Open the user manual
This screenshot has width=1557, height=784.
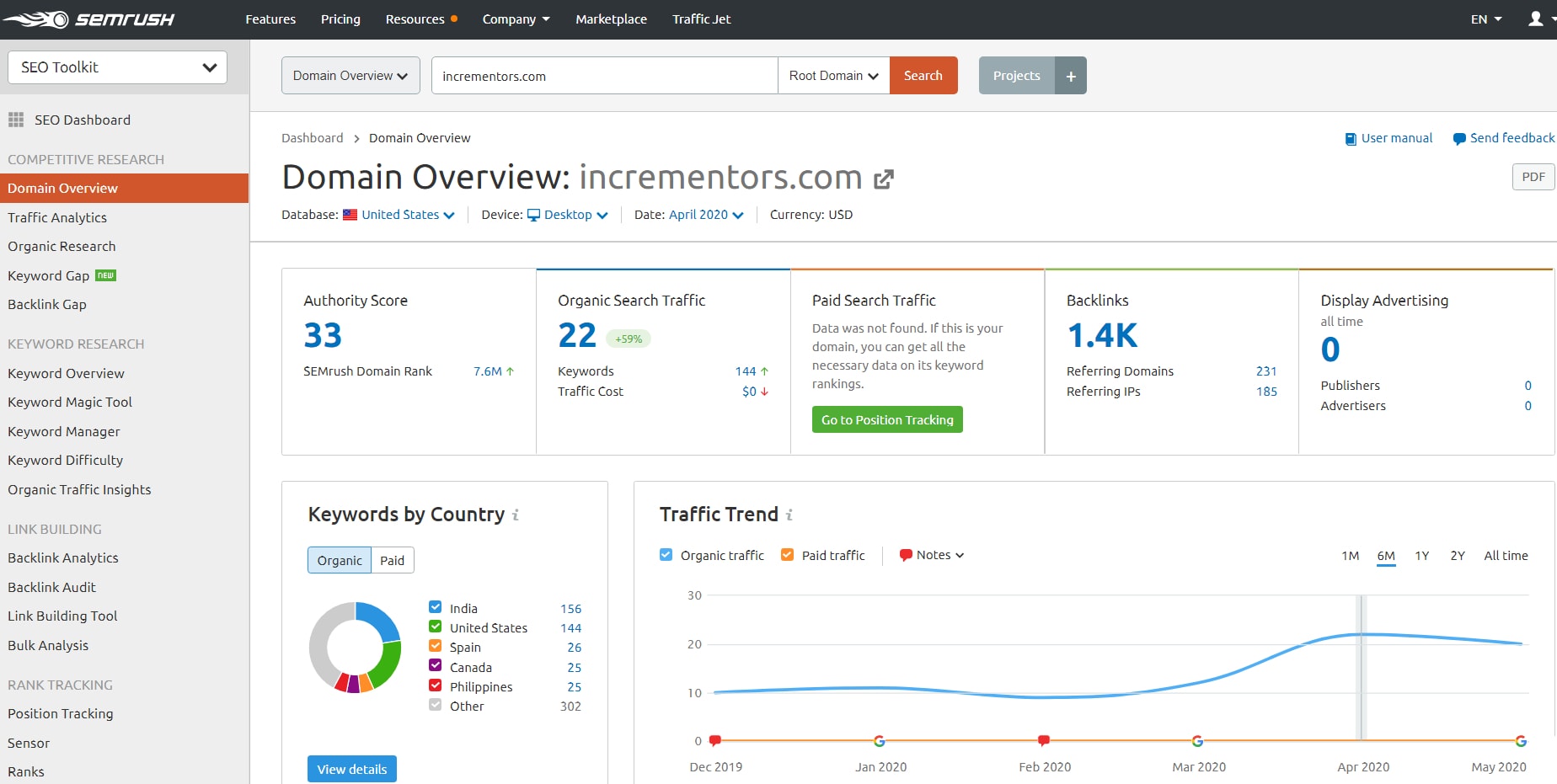click(x=1396, y=137)
